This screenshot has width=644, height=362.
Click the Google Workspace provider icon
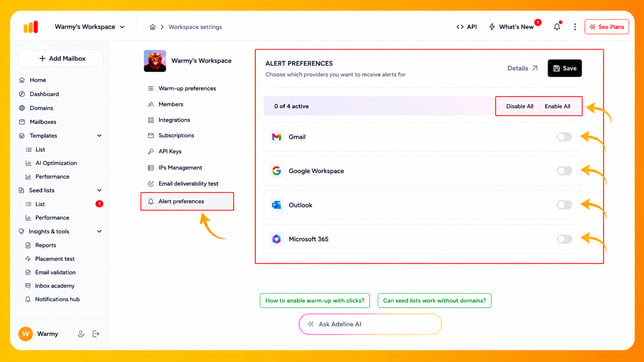point(276,171)
